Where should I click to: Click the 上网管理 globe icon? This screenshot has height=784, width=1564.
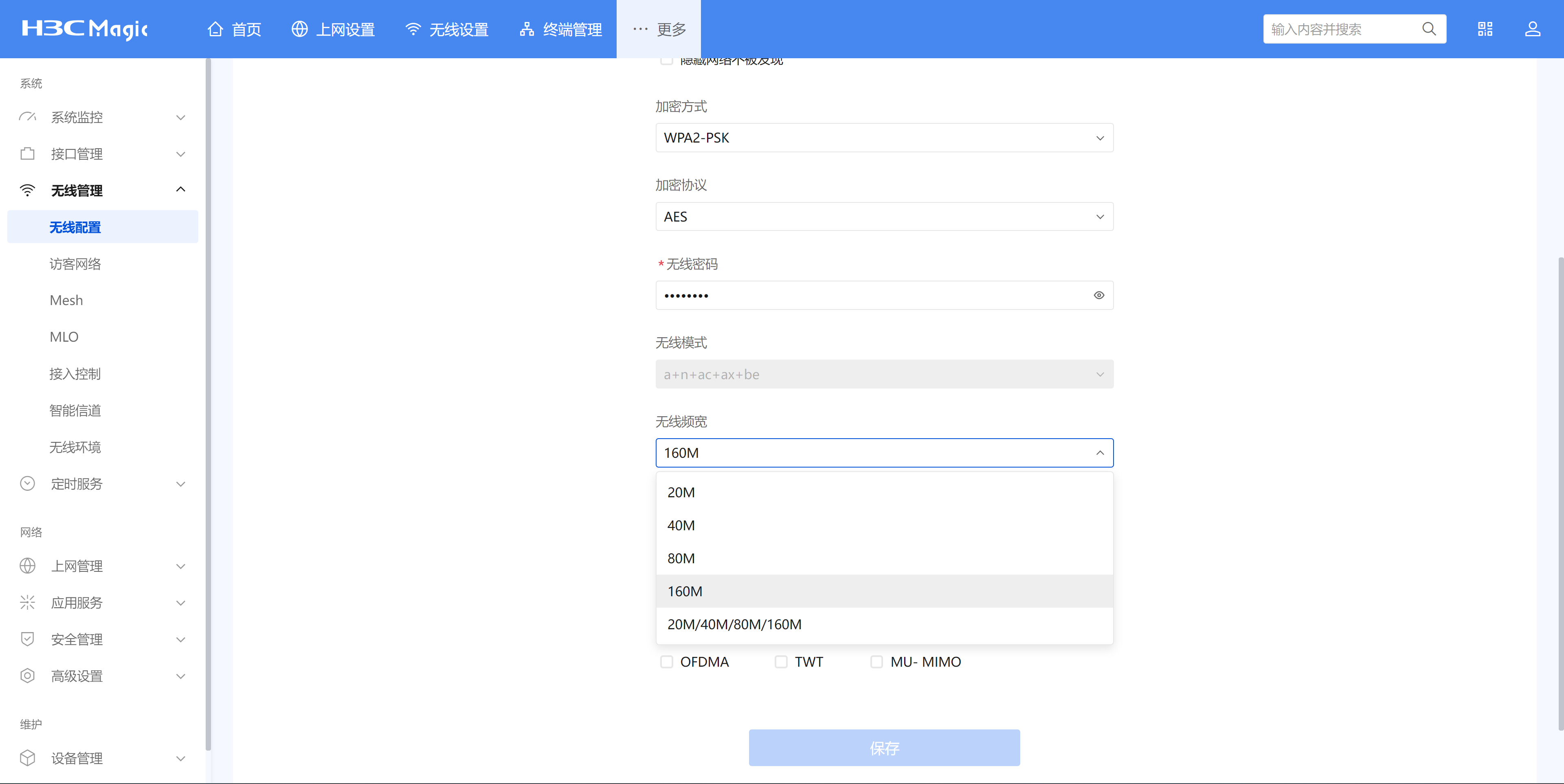tap(27, 566)
